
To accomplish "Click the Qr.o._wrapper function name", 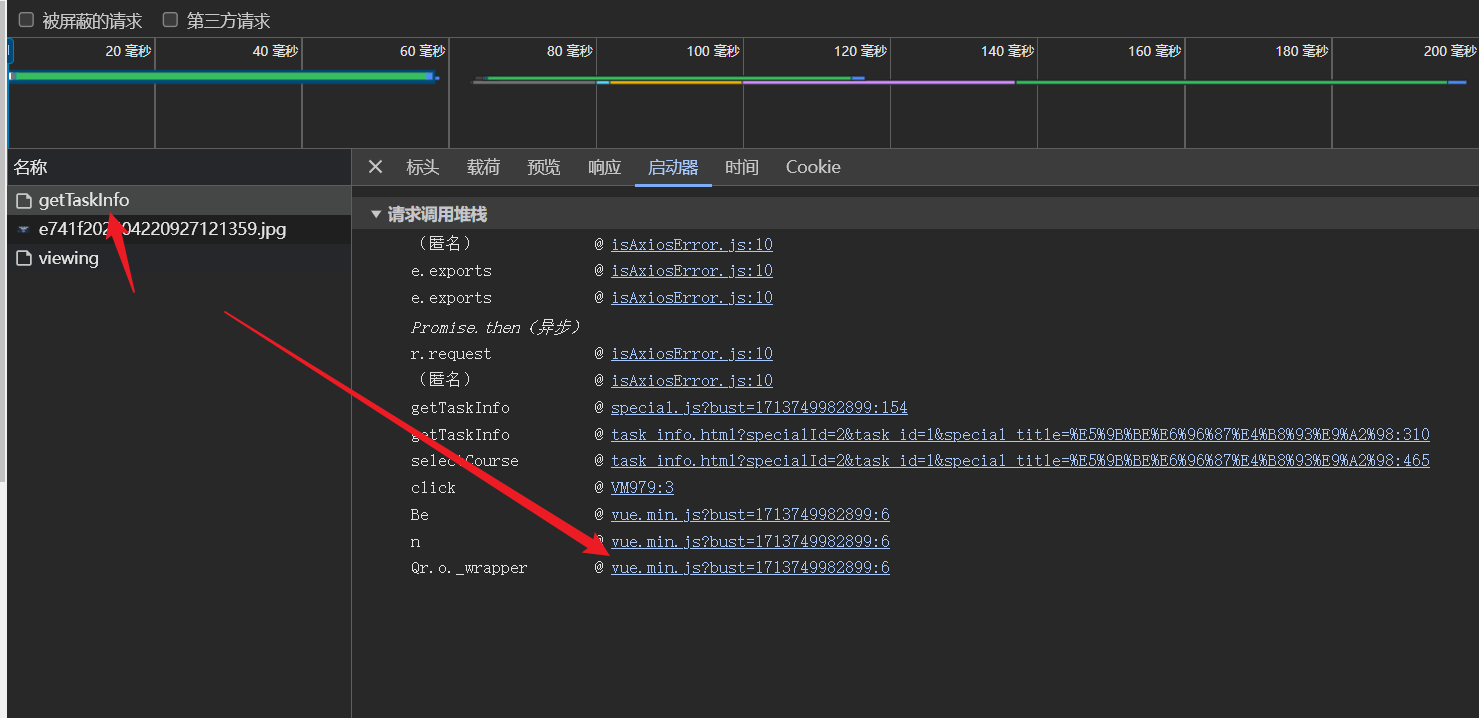I will 469,568.
